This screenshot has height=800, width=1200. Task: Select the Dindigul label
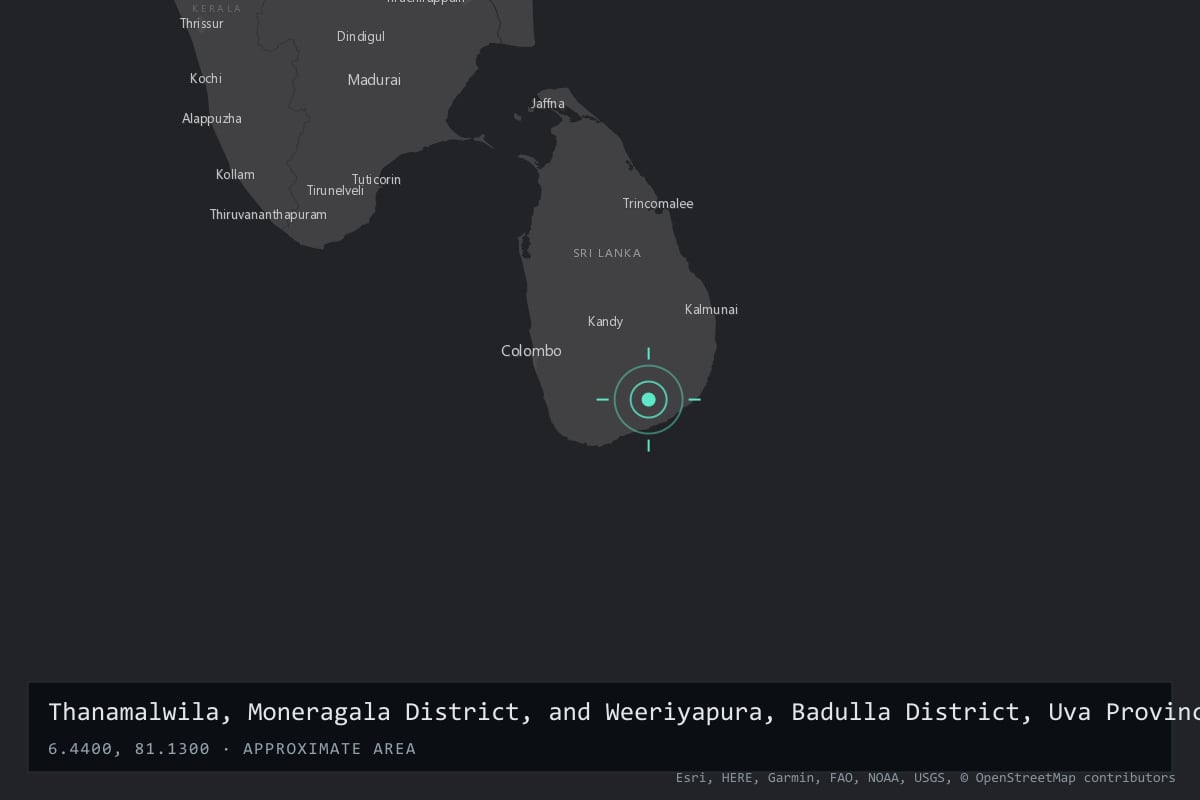(361, 37)
